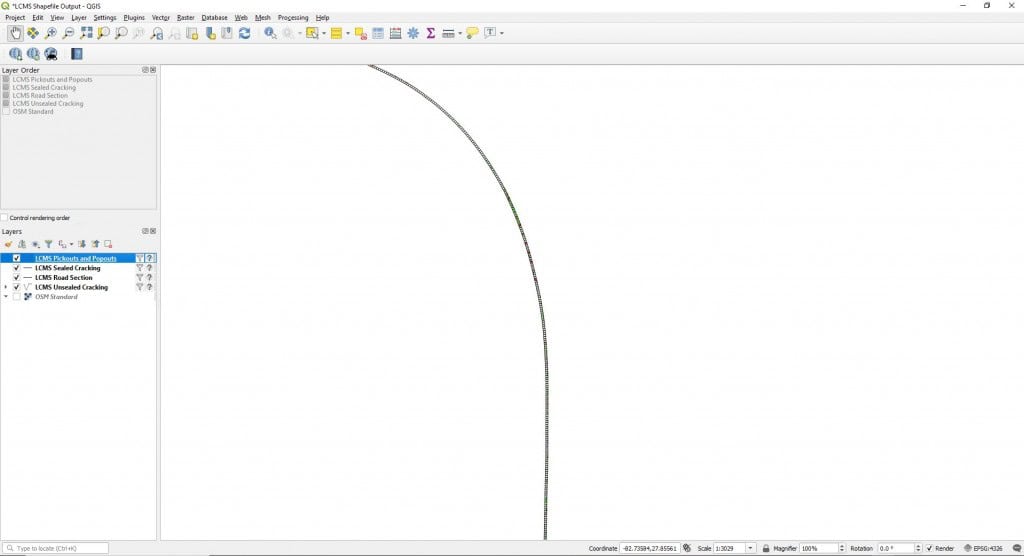Open the Plugins menu
This screenshot has height=556, width=1024.
[x=134, y=18]
